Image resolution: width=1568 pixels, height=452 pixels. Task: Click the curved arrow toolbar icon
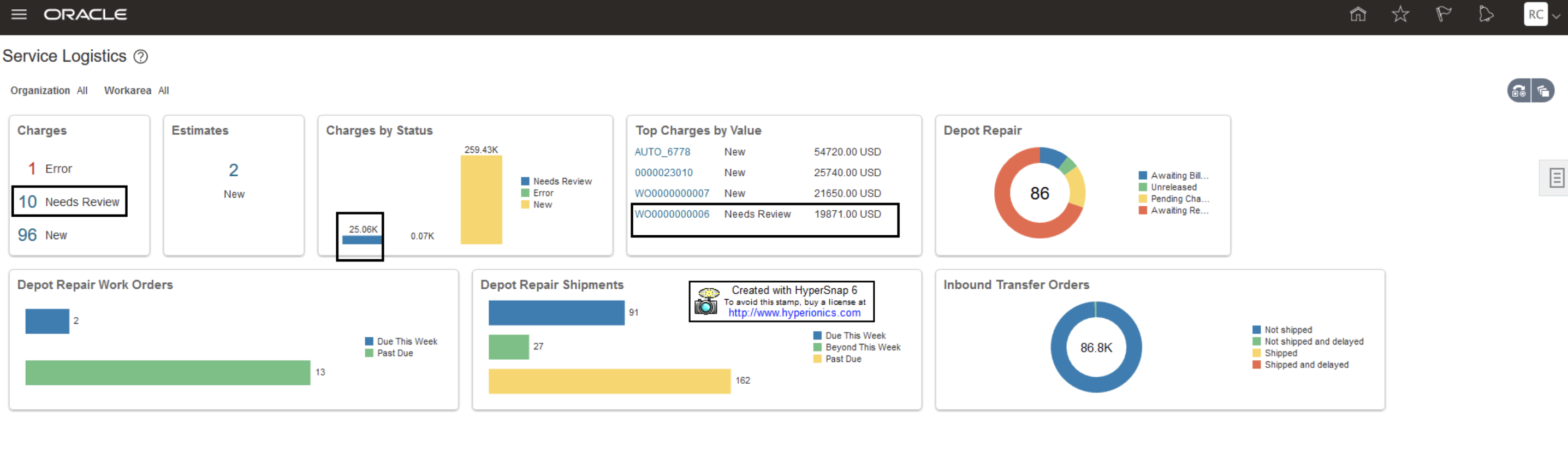(1519, 91)
